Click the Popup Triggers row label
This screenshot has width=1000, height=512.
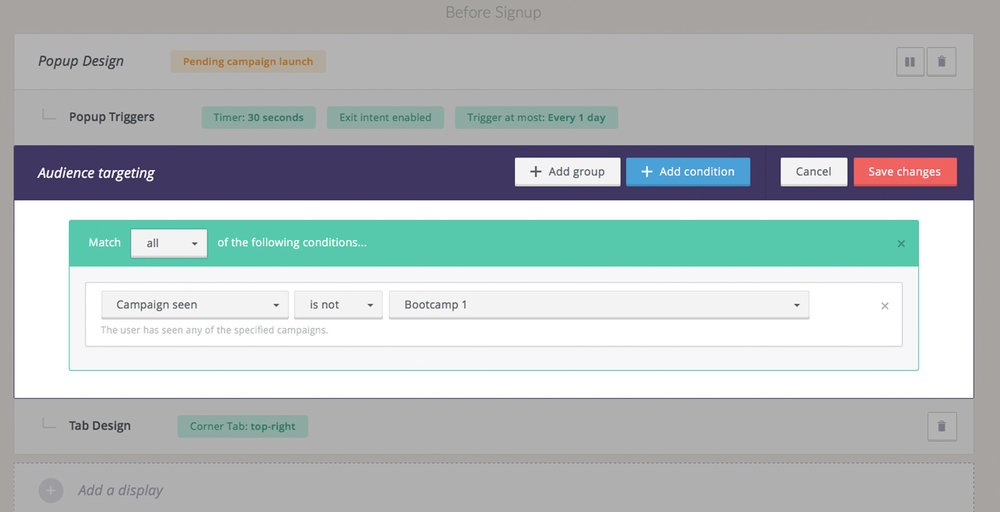[112, 117]
